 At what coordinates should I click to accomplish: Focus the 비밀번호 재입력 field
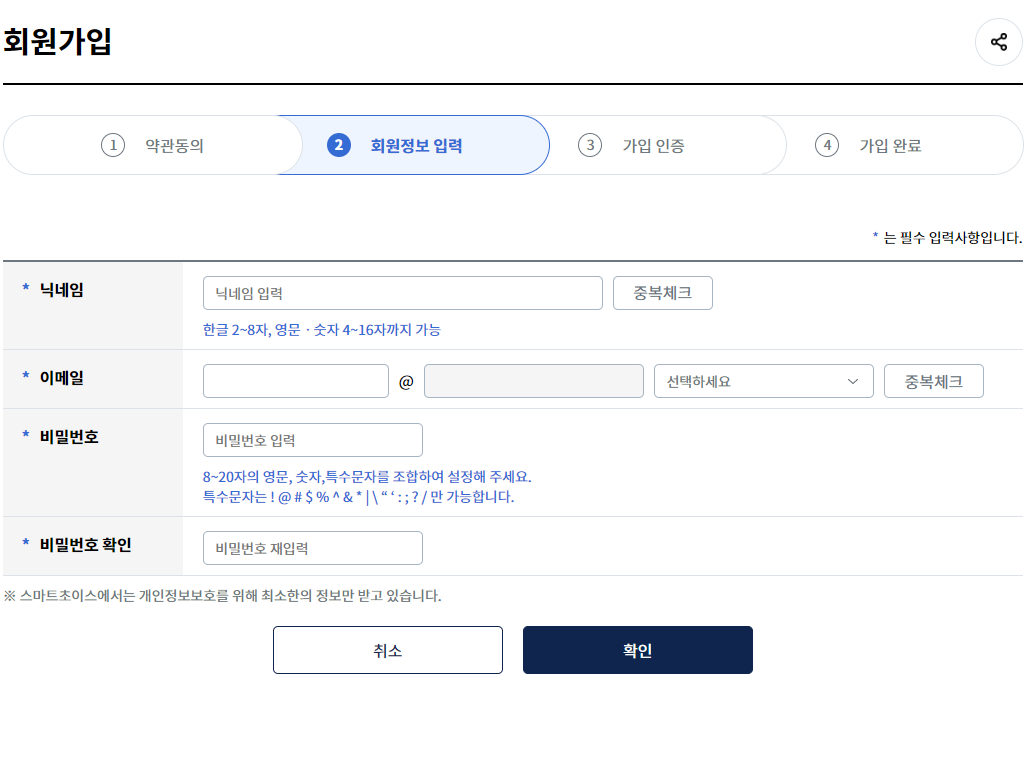point(313,548)
